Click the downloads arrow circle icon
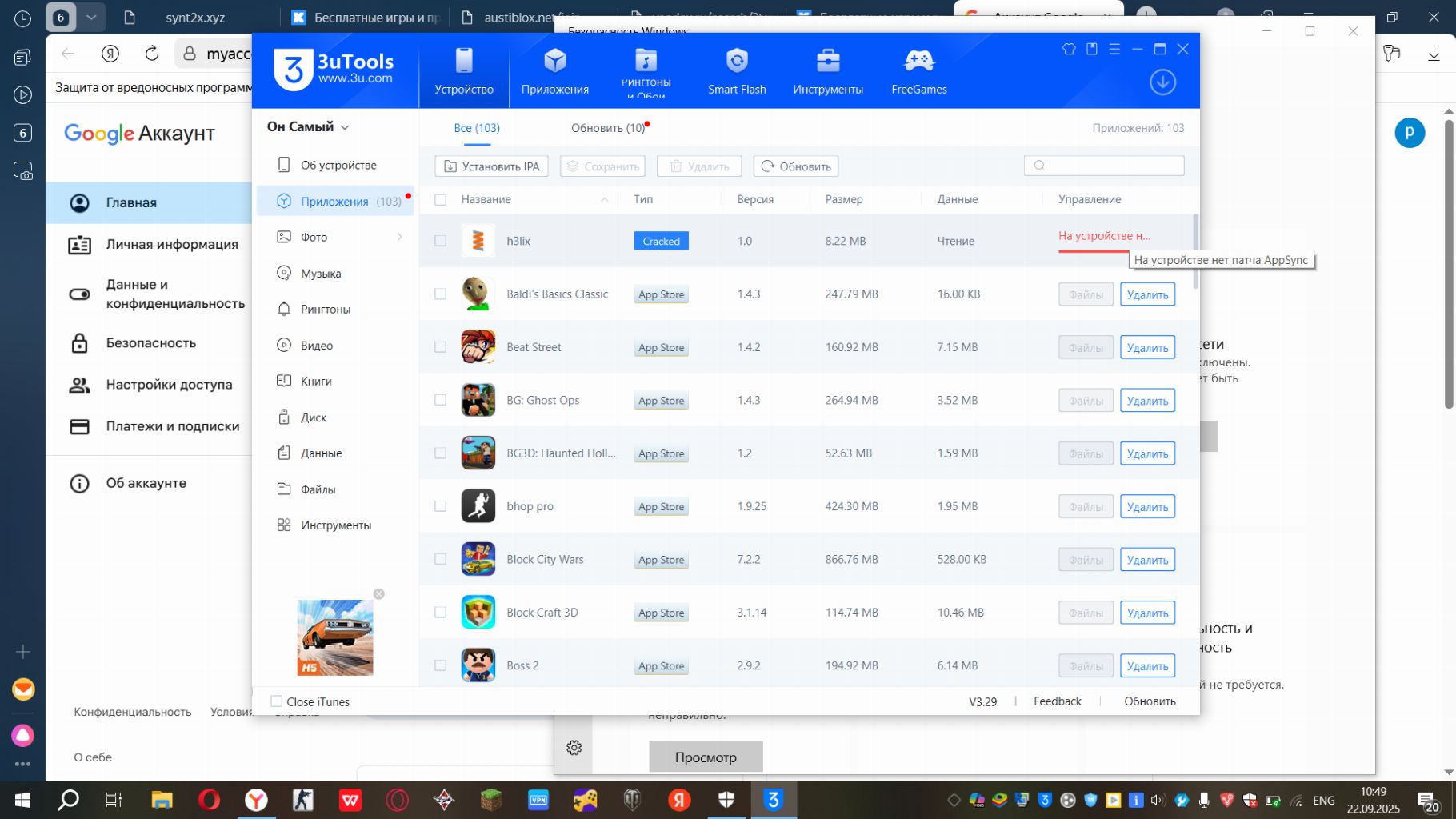 tap(1162, 82)
